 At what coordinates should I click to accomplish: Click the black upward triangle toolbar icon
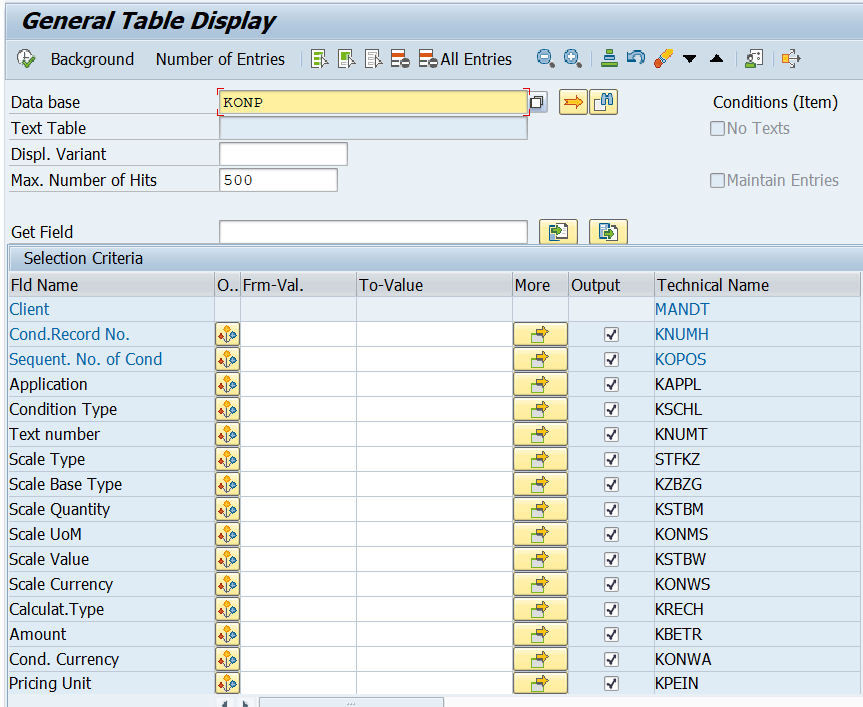point(717,58)
